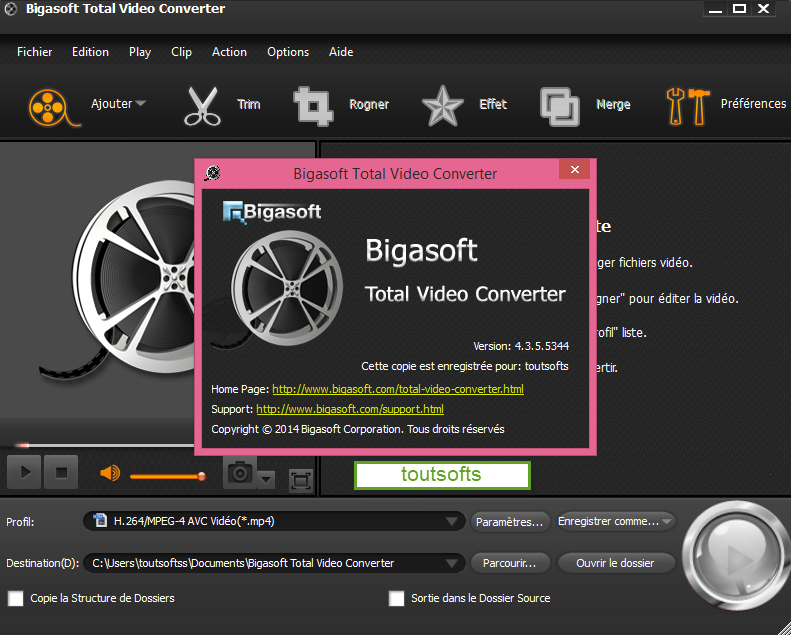Open the Home Page total-video-converter link
Screen dimensions: 791x635
coord(398,389)
